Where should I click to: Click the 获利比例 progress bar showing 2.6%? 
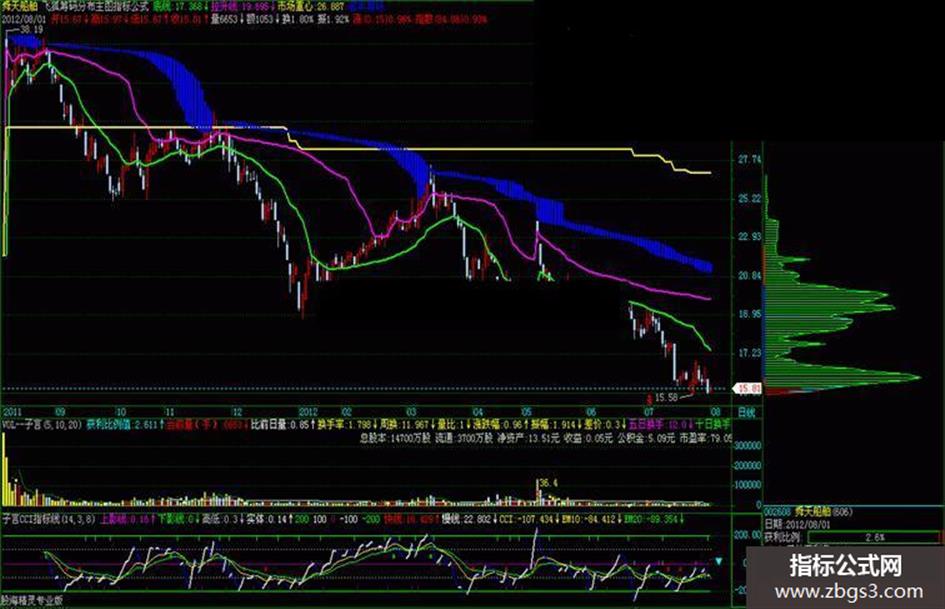pyautogui.click(x=873, y=537)
